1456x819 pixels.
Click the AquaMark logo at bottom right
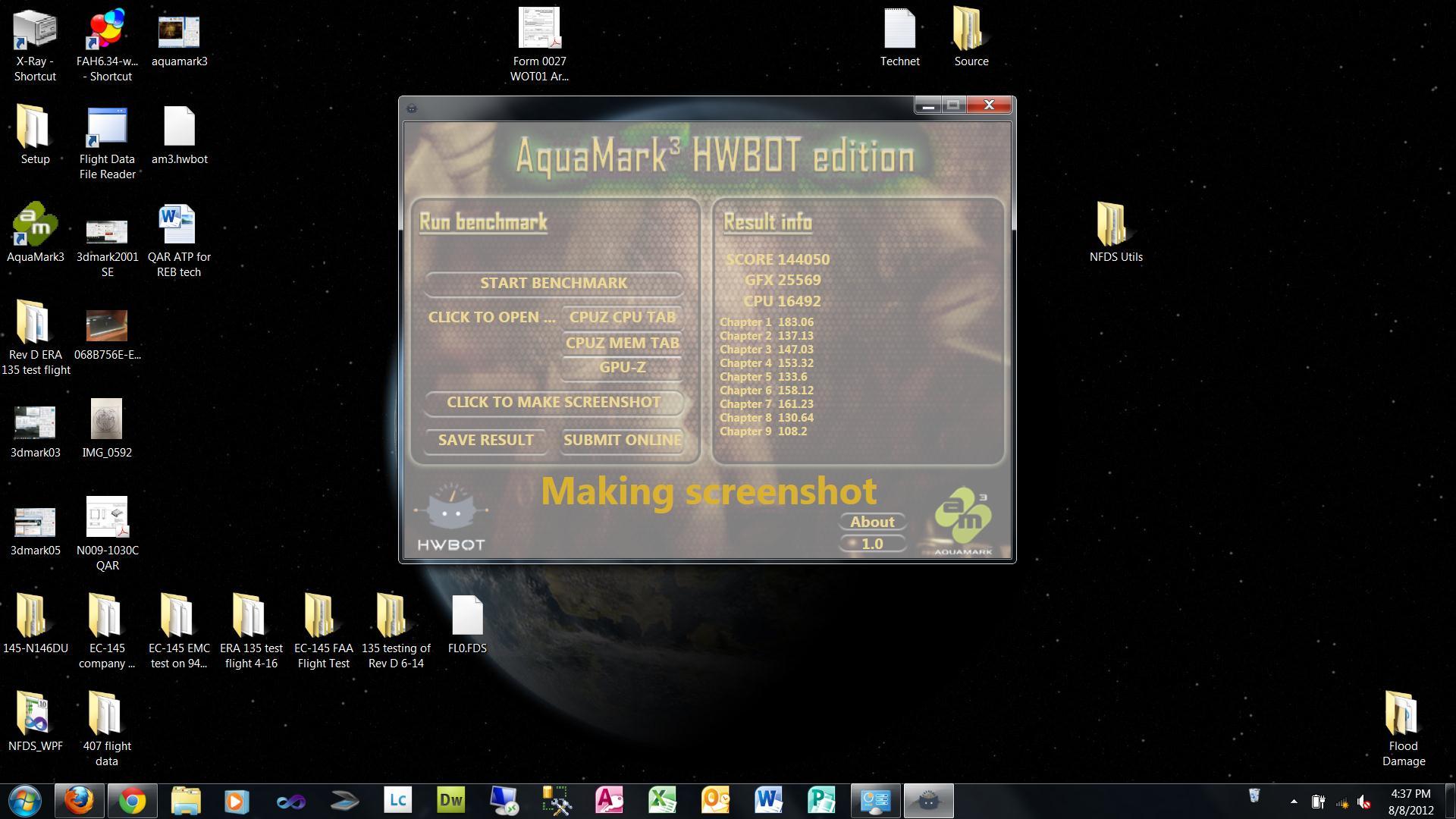pos(963,522)
